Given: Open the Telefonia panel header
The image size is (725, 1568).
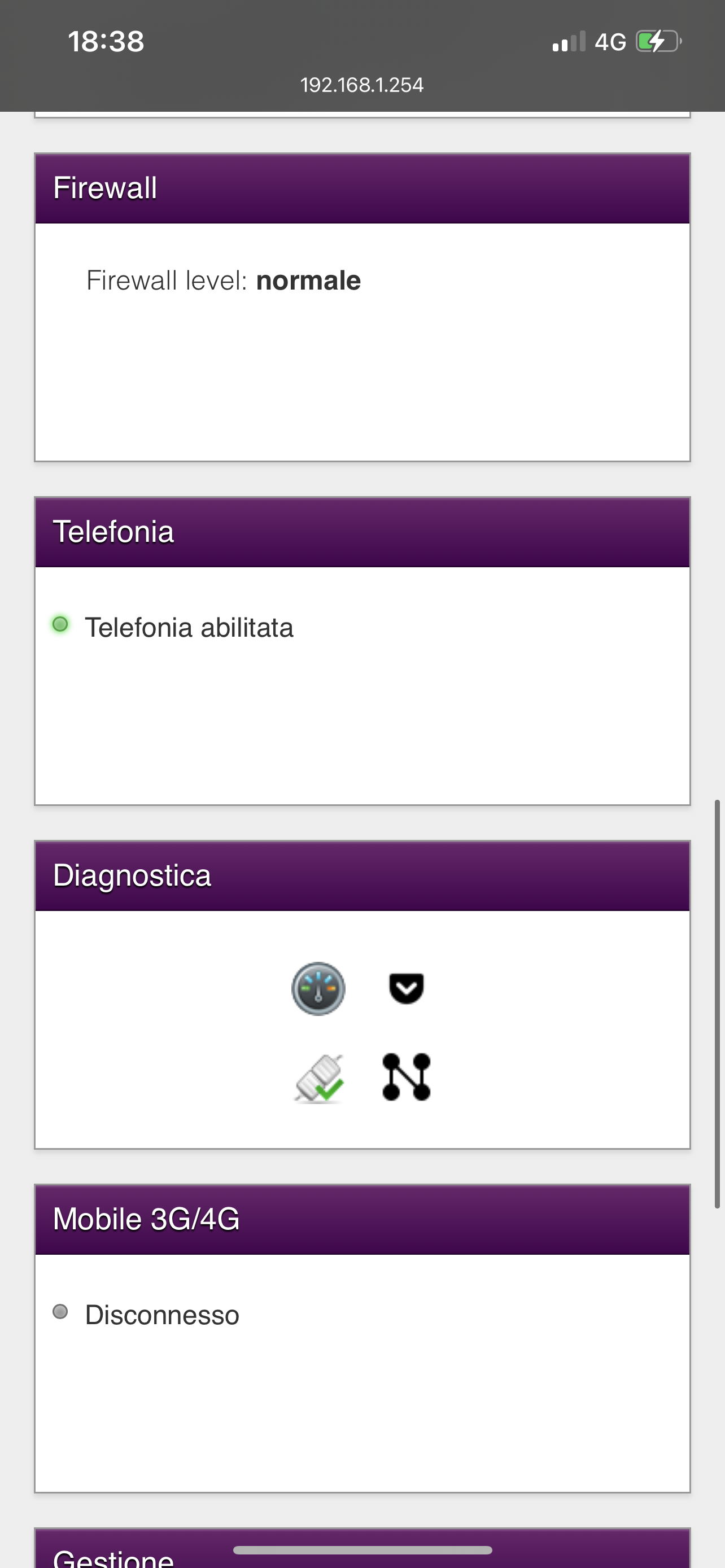Looking at the screenshot, I should click(x=362, y=532).
